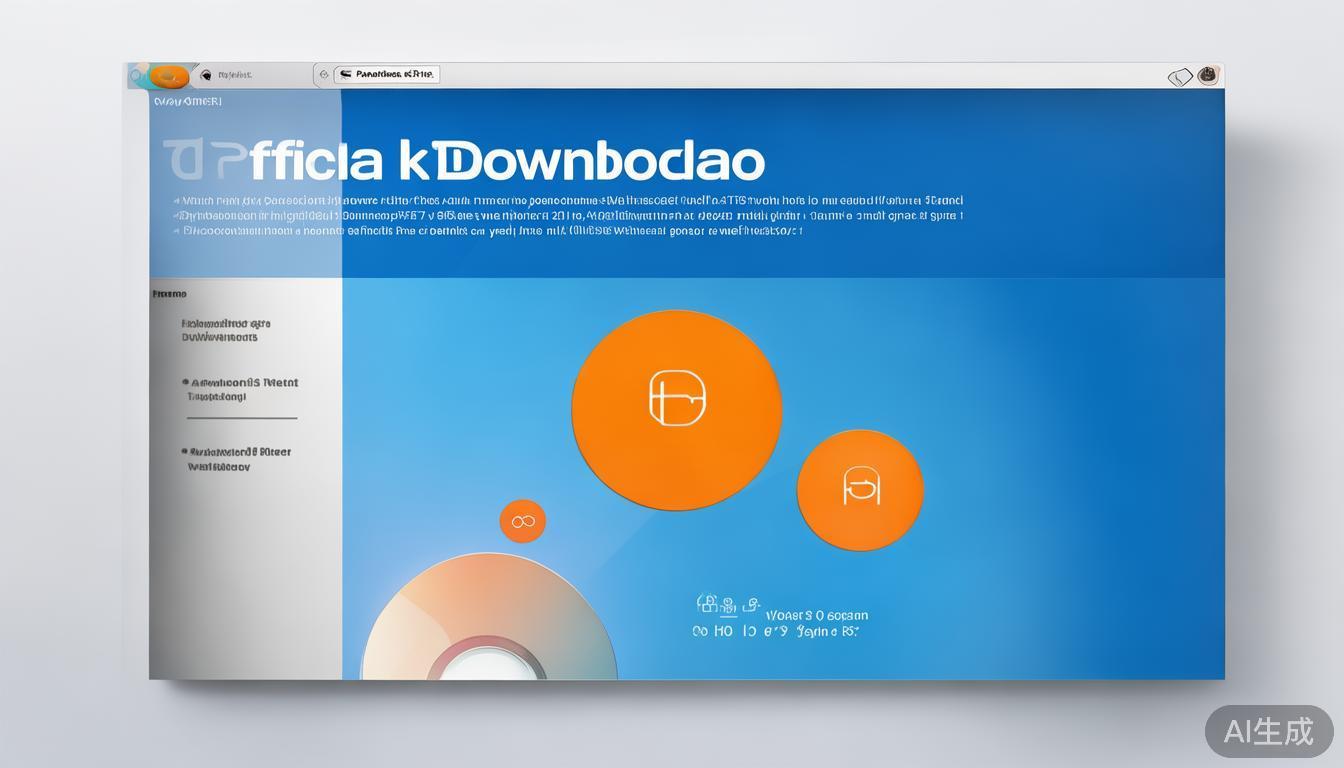Select the third bulleted sidebar item
Screen dimensions: 1344x768
[x=236, y=458]
